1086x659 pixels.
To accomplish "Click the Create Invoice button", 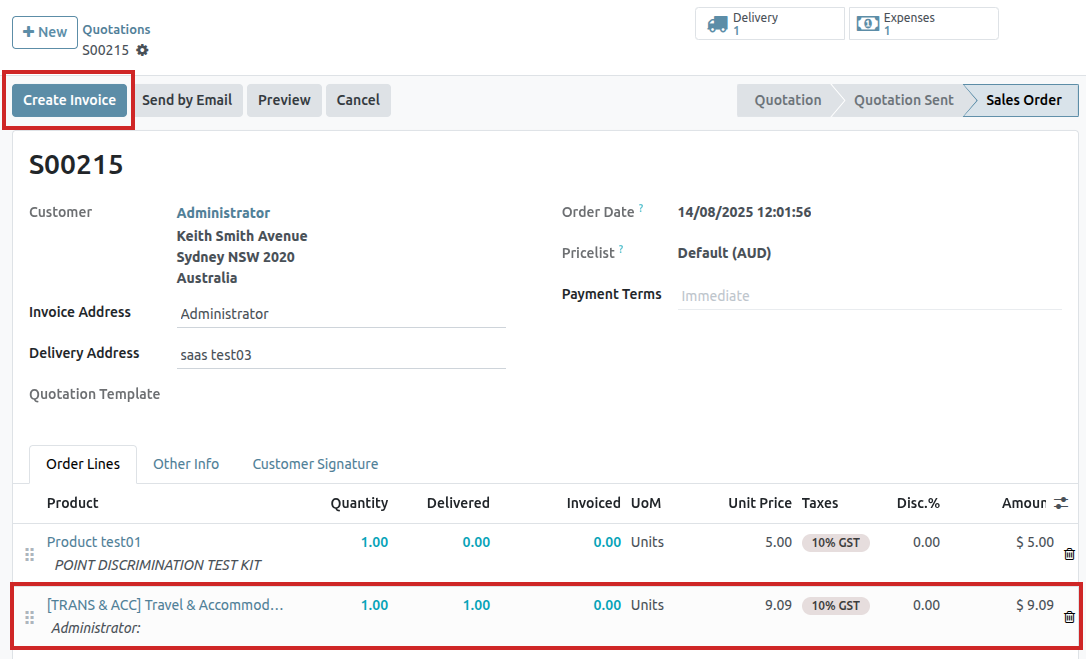I will click(70, 100).
